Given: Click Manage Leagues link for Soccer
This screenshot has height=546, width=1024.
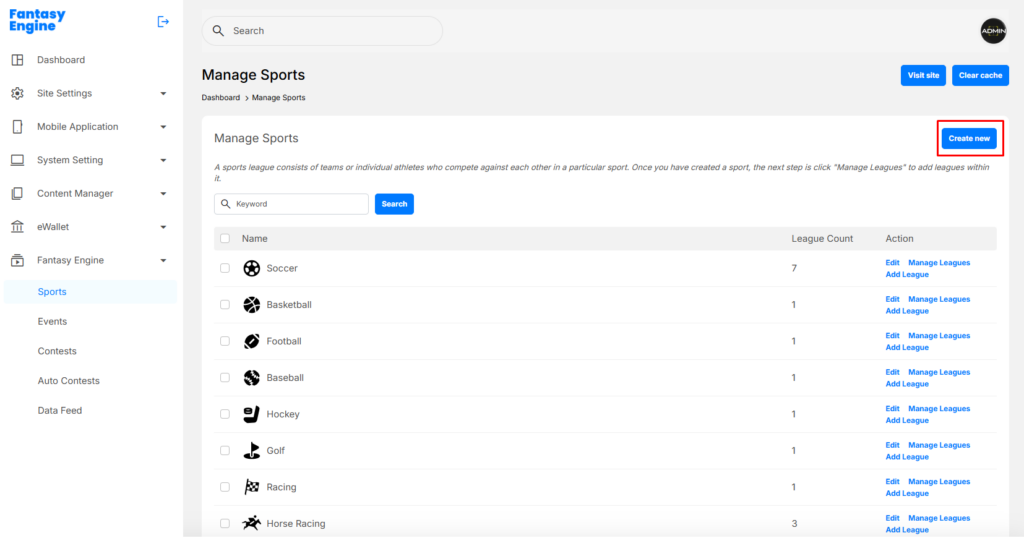Looking at the screenshot, I should (x=938, y=263).
